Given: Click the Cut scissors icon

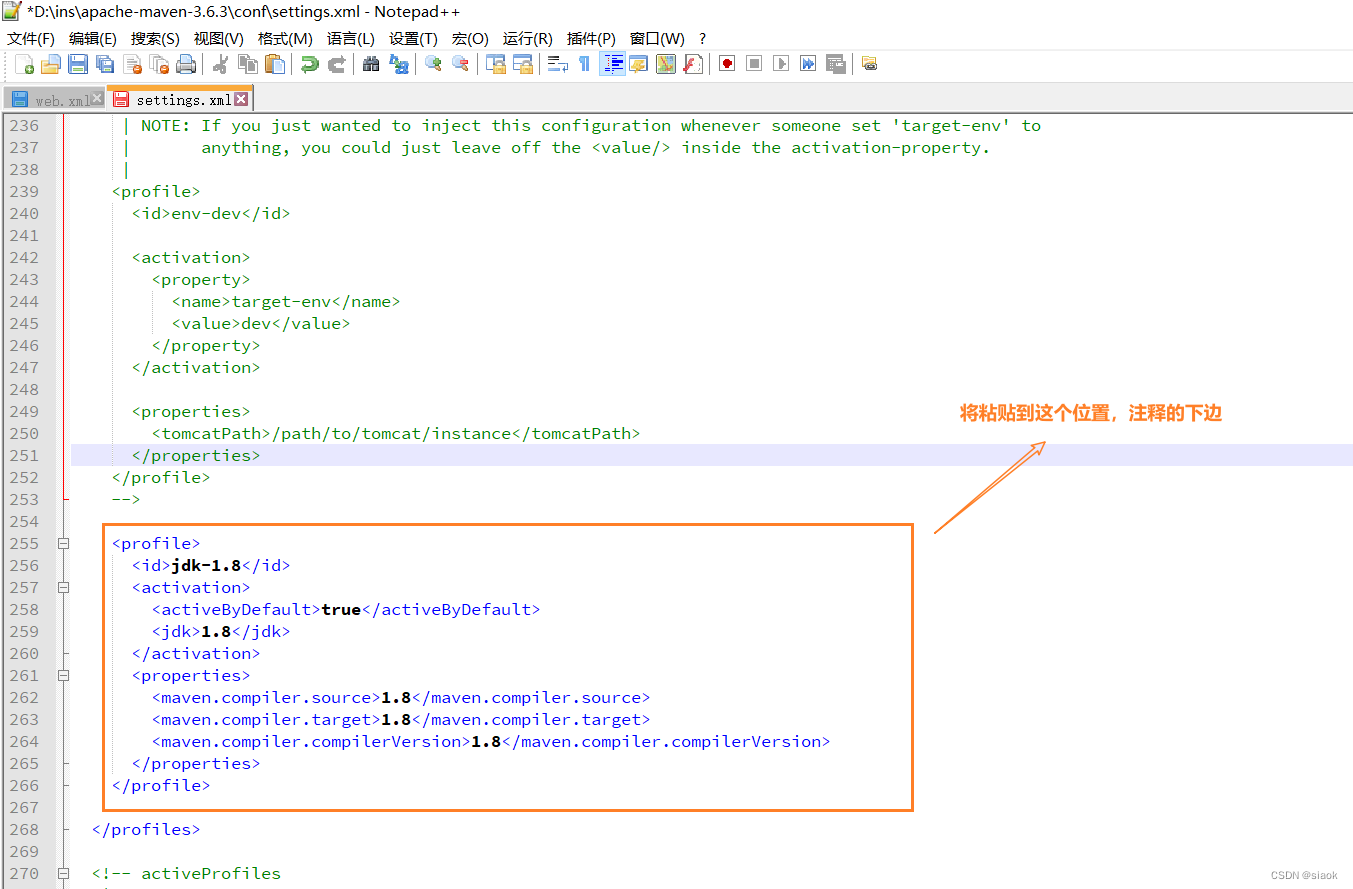Looking at the screenshot, I should (221, 64).
